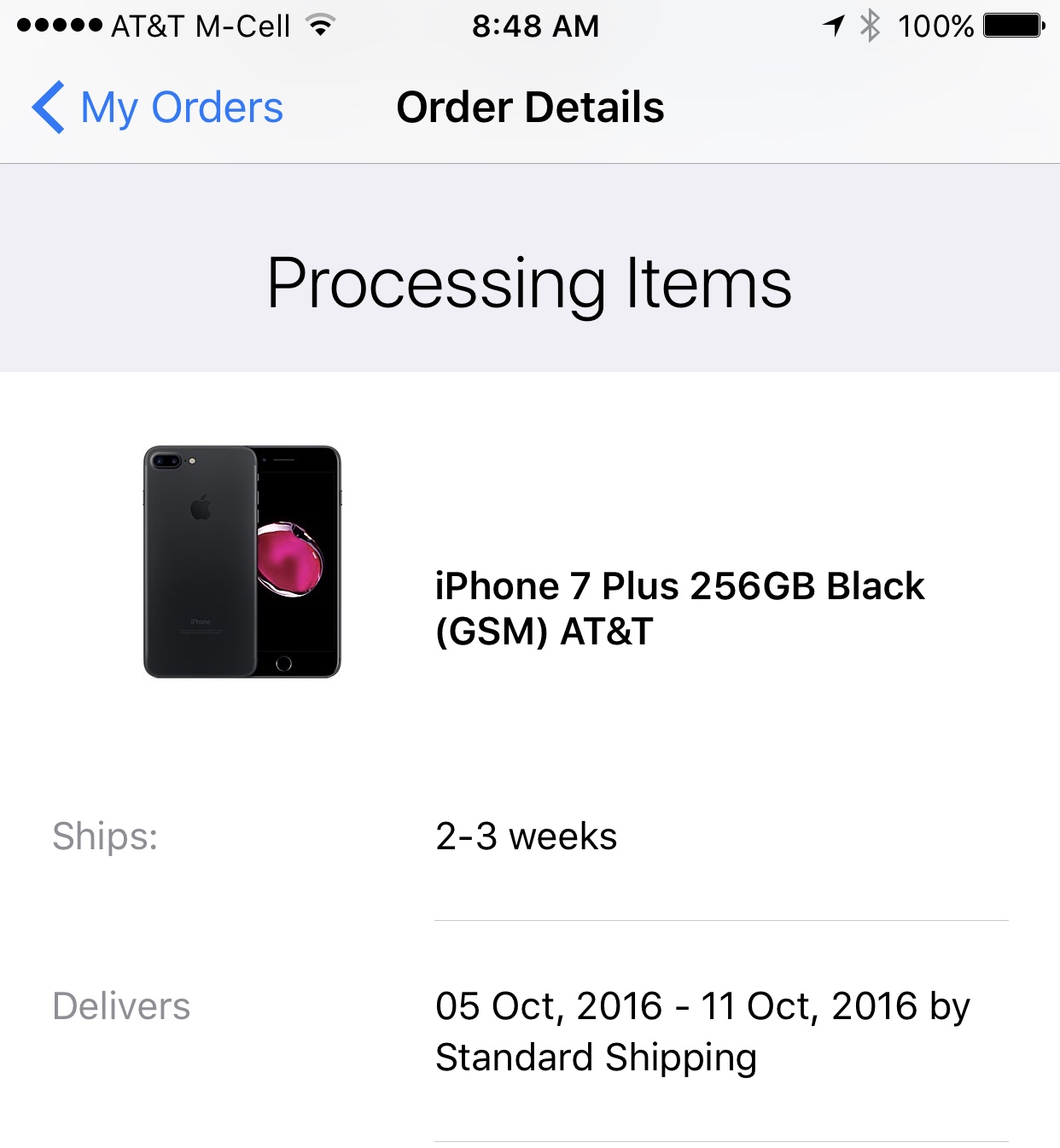Tap the 2-3 weeks shipping estimate
The width and height of the screenshot is (1060, 1148).
pyautogui.click(x=526, y=836)
